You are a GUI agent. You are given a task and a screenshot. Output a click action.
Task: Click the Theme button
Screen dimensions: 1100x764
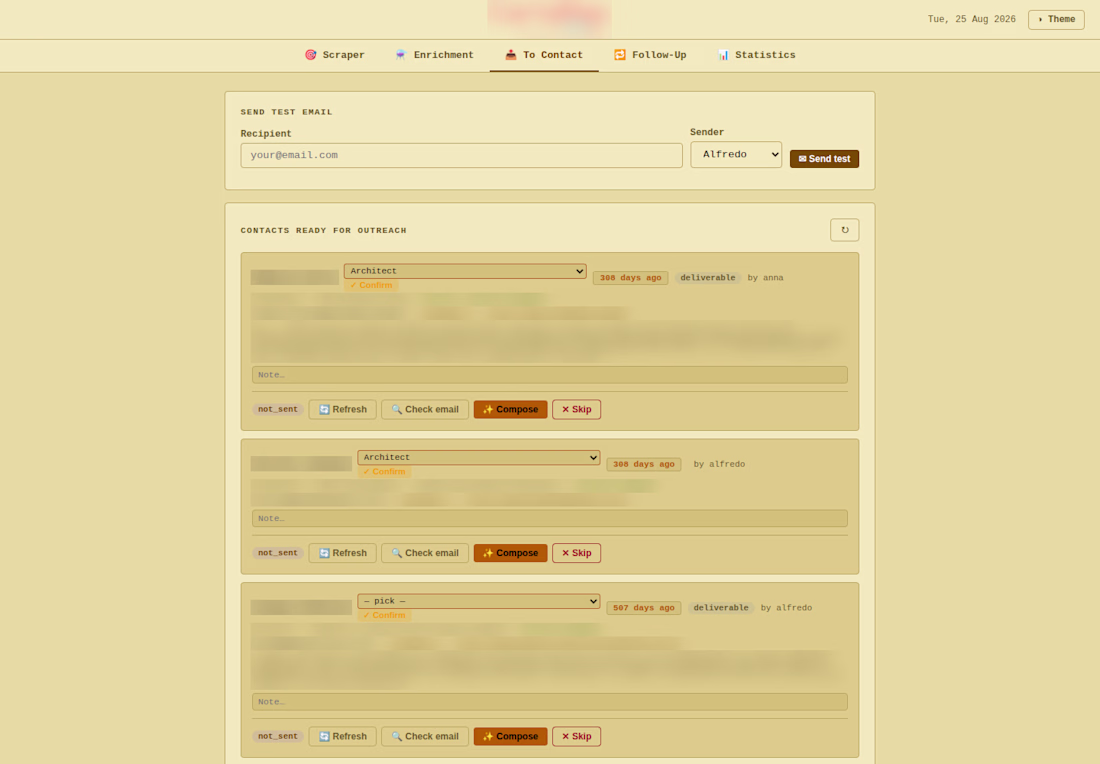click(1056, 20)
